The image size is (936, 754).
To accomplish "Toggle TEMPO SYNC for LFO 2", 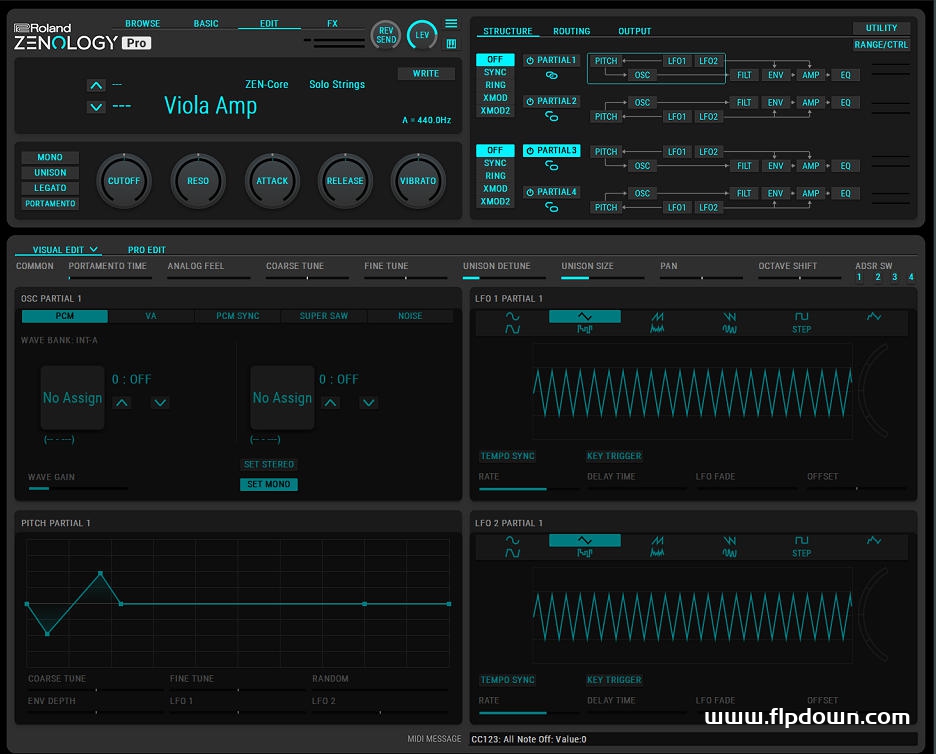I will click(507, 680).
